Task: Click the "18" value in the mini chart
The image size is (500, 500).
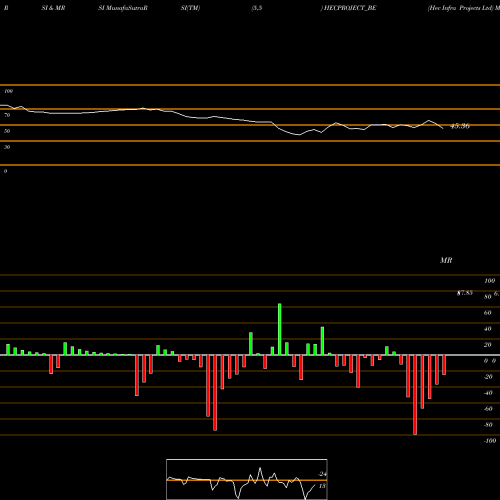Action: coord(322,486)
